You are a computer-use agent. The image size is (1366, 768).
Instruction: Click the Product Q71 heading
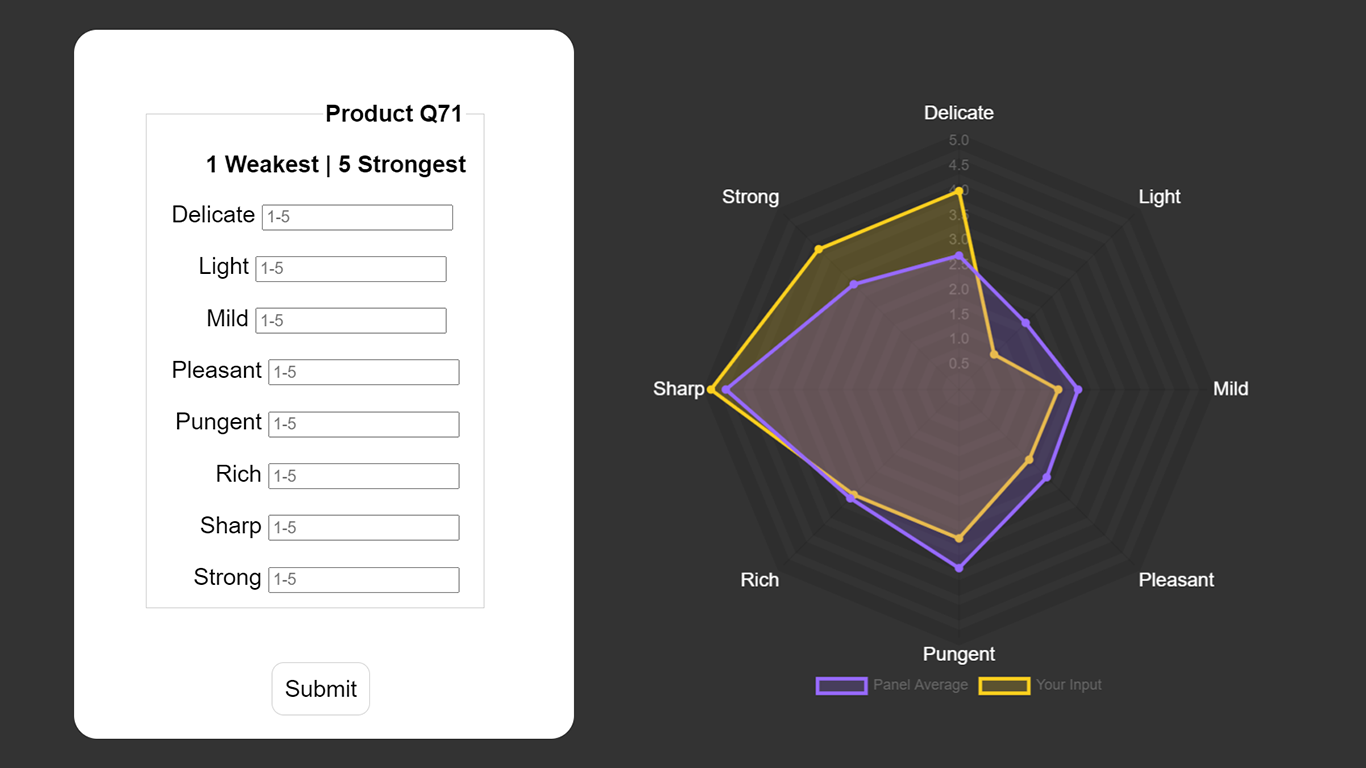click(x=394, y=114)
